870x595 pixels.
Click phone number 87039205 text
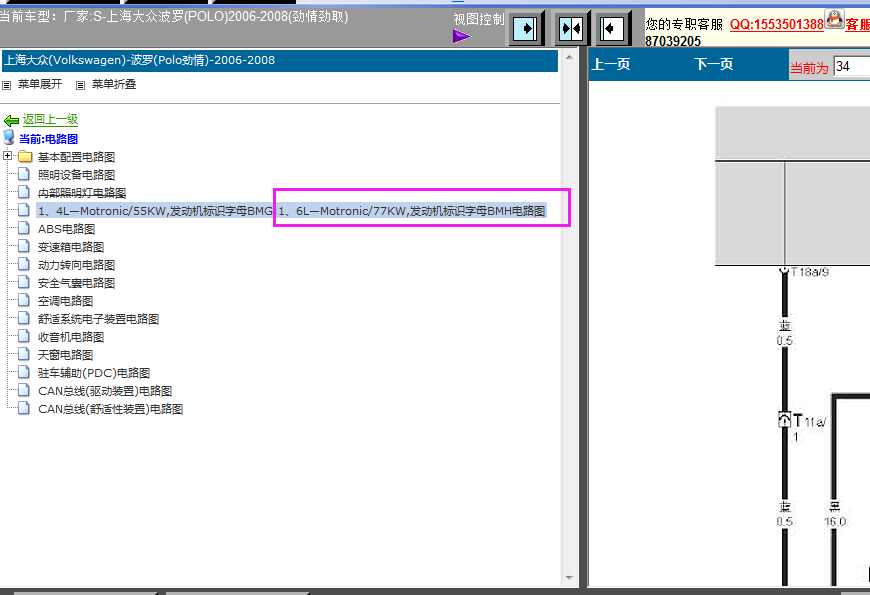pyautogui.click(x=673, y=42)
